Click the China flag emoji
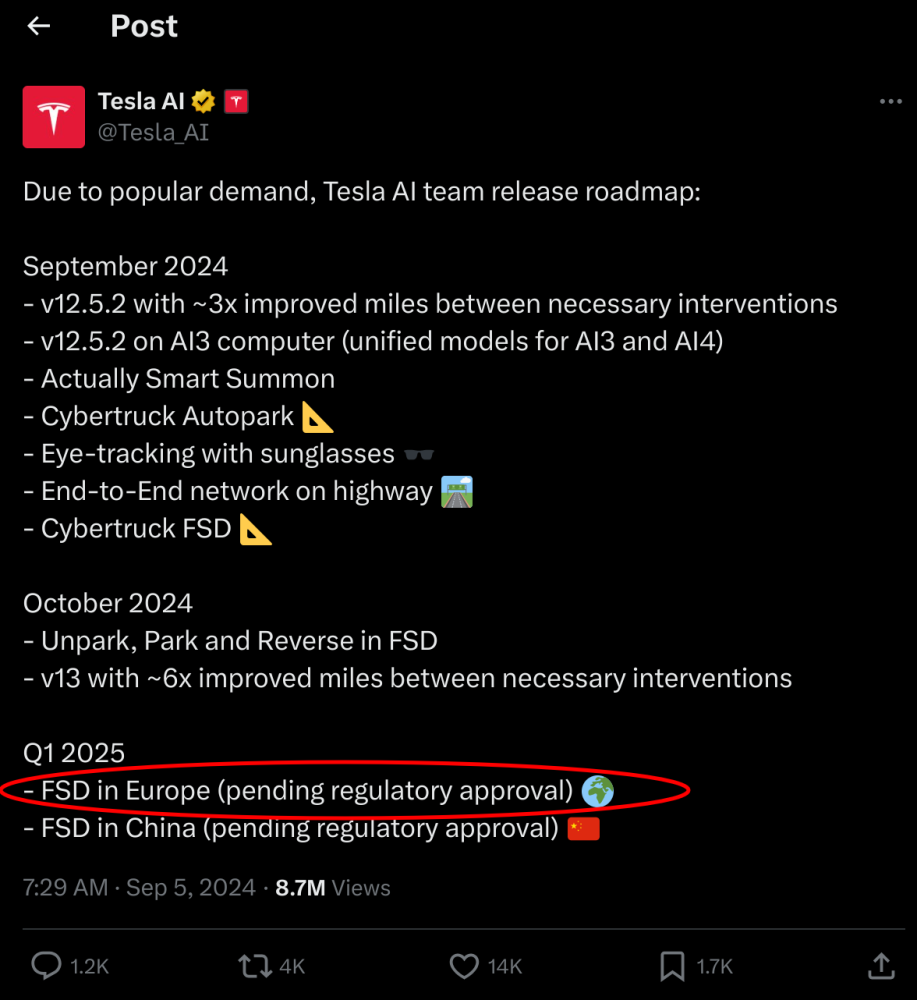This screenshot has width=917, height=1000. (x=583, y=828)
